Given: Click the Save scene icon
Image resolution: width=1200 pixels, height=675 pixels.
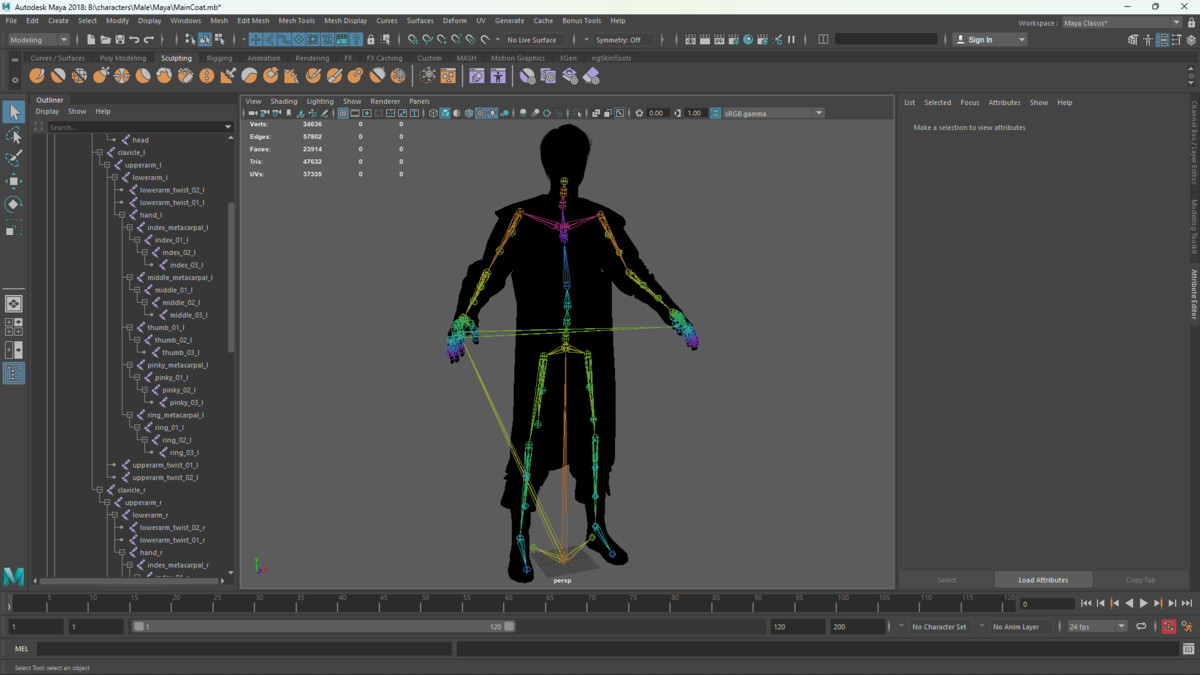Looking at the screenshot, I should coord(120,40).
